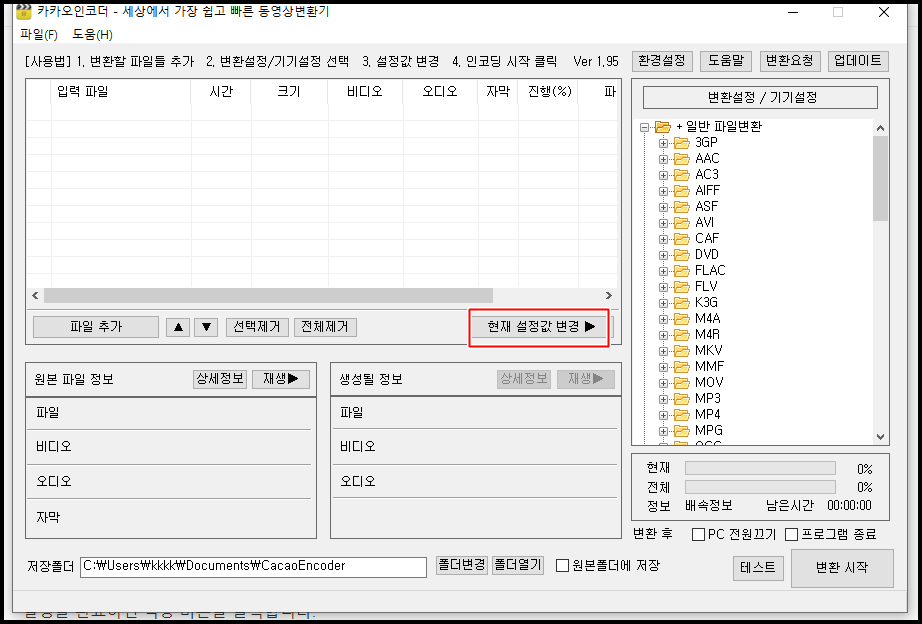Click 폴더변경 to change save folder
922x624 pixels.
click(x=462, y=565)
